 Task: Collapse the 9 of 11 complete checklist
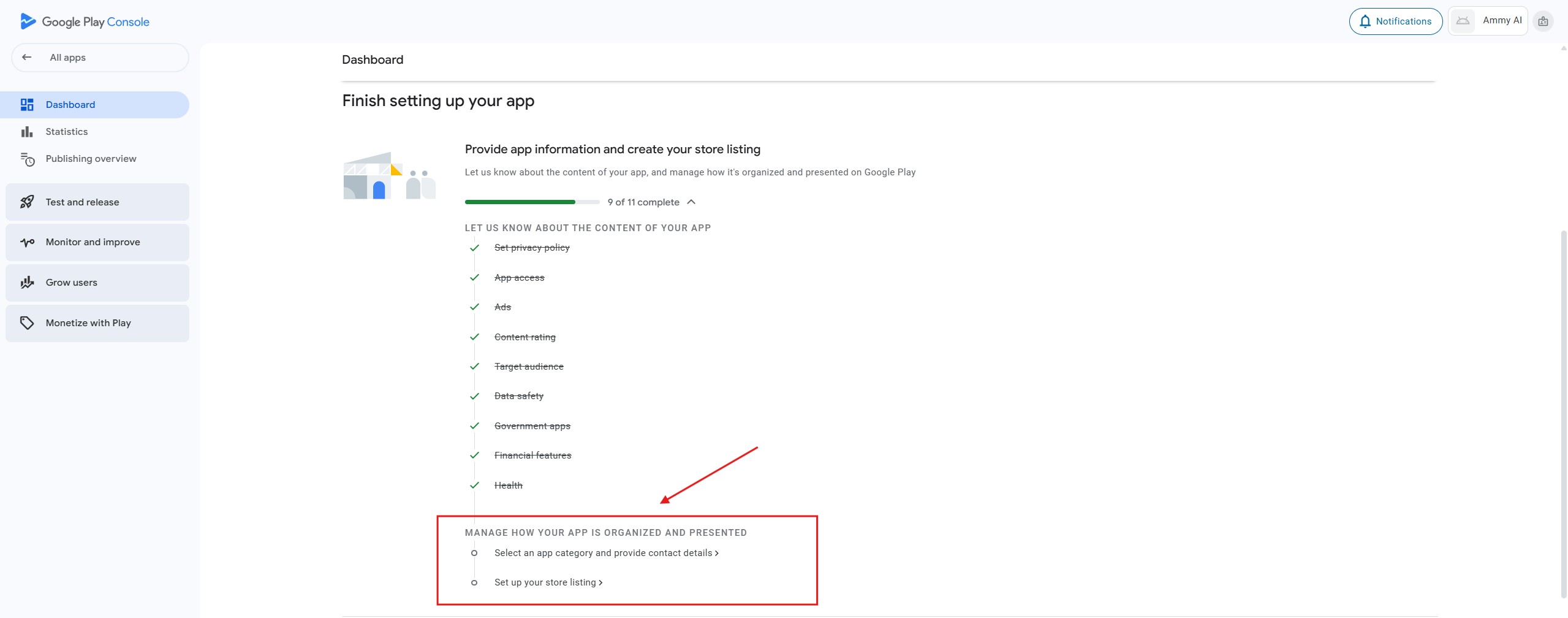pyautogui.click(x=691, y=202)
